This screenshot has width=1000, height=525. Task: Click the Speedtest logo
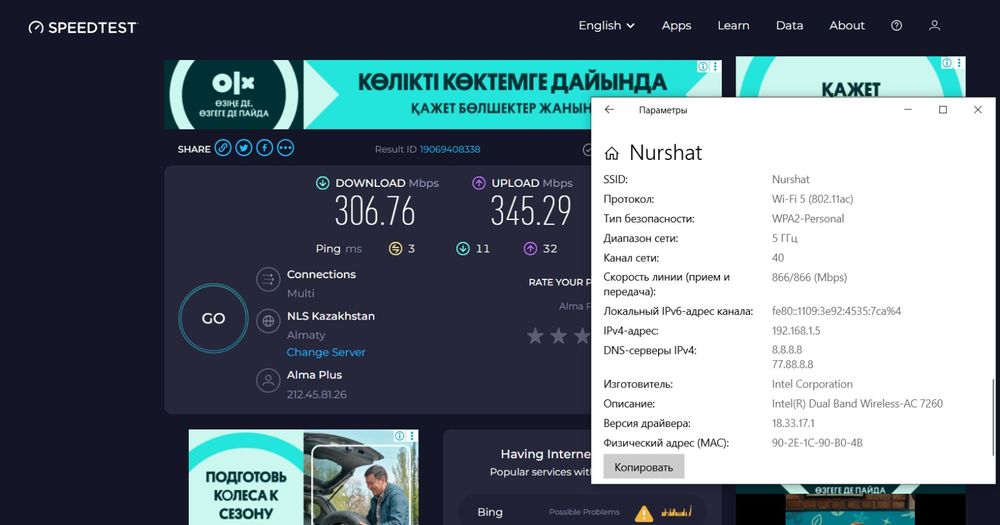pyautogui.click(x=83, y=27)
